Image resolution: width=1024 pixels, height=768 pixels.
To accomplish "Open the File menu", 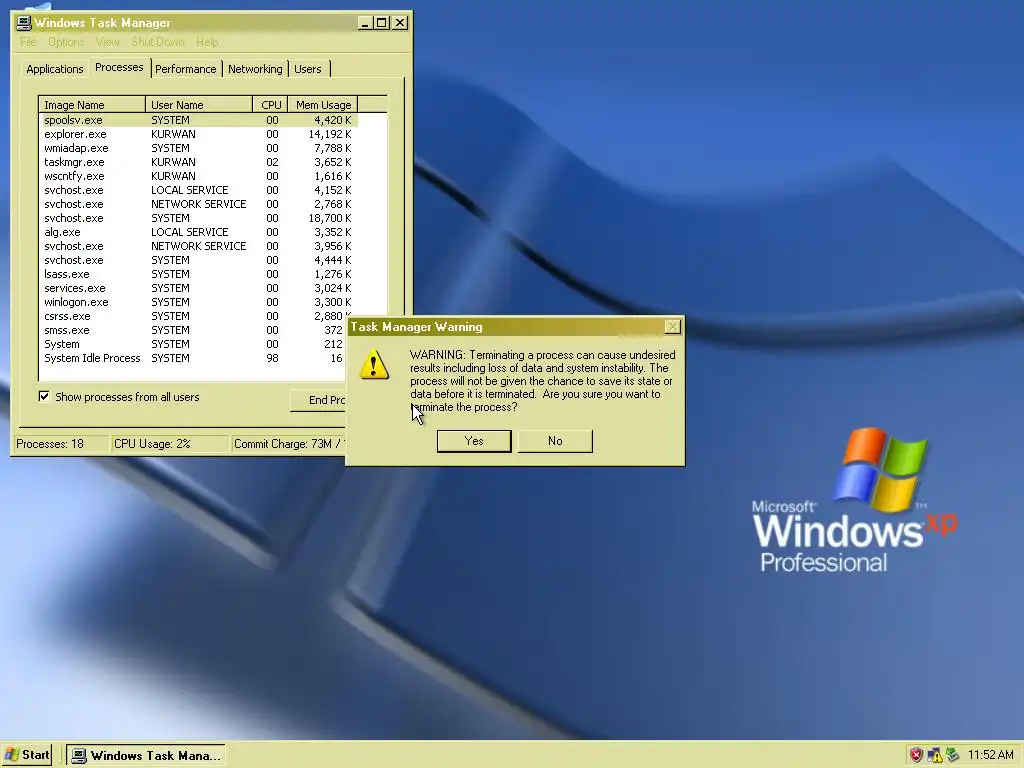I will coord(28,42).
